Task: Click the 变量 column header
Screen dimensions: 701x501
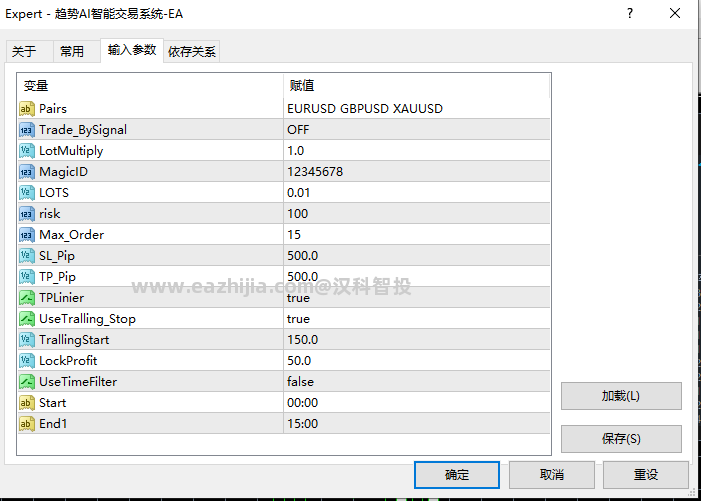Action: (150, 85)
